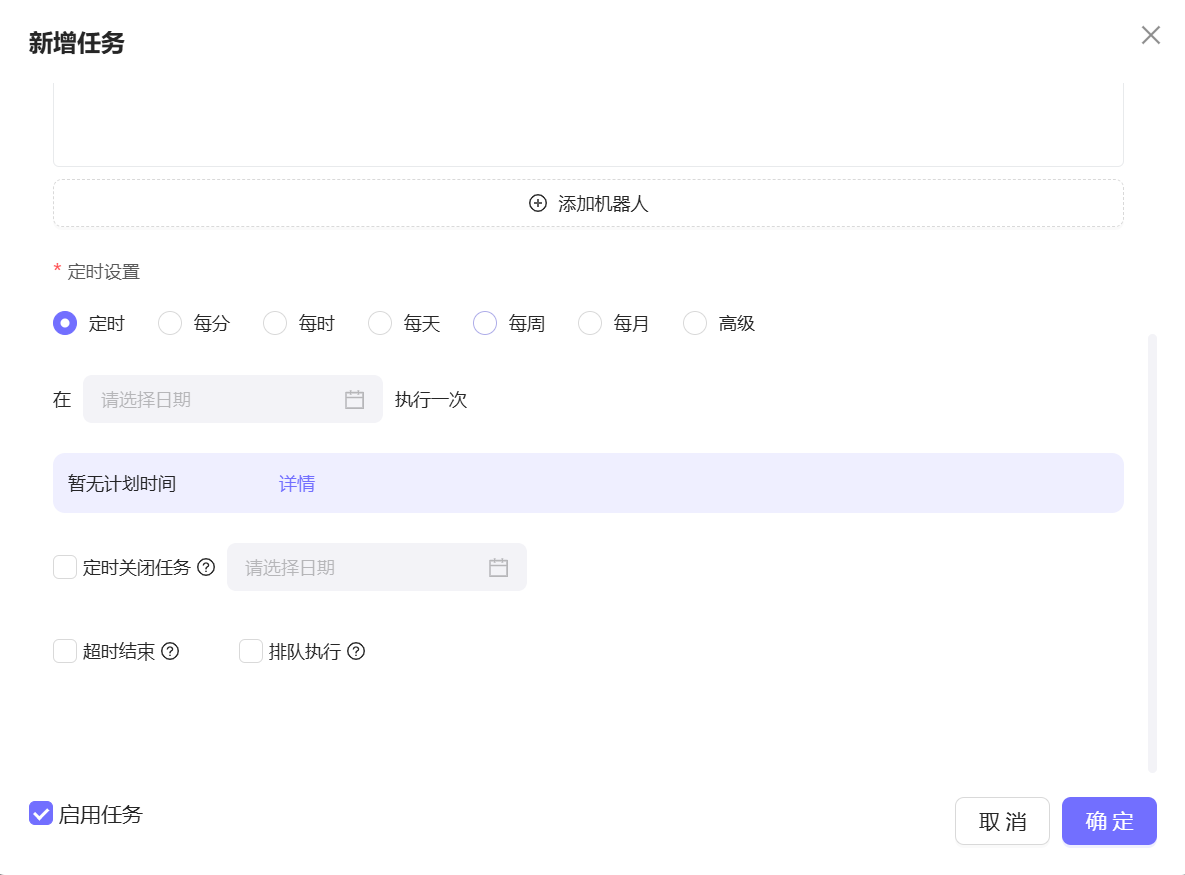This screenshot has height=875, width=1185.
Task: Confirm the task with the 确定 button
Action: (x=1109, y=820)
